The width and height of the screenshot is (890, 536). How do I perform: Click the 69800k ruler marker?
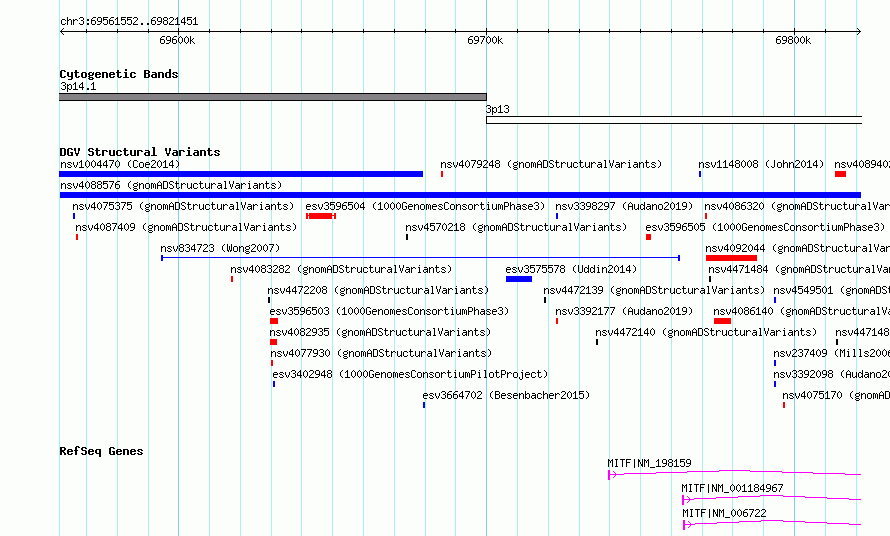(x=793, y=40)
